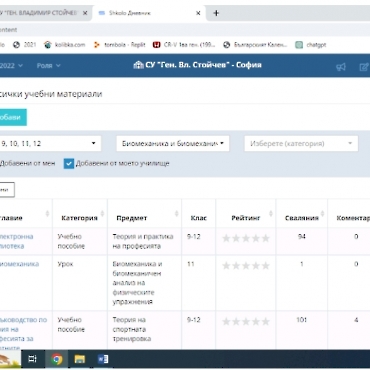The image size is (370, 370).
Task: Open Word from the taskbar
Action: pos(103,359)
